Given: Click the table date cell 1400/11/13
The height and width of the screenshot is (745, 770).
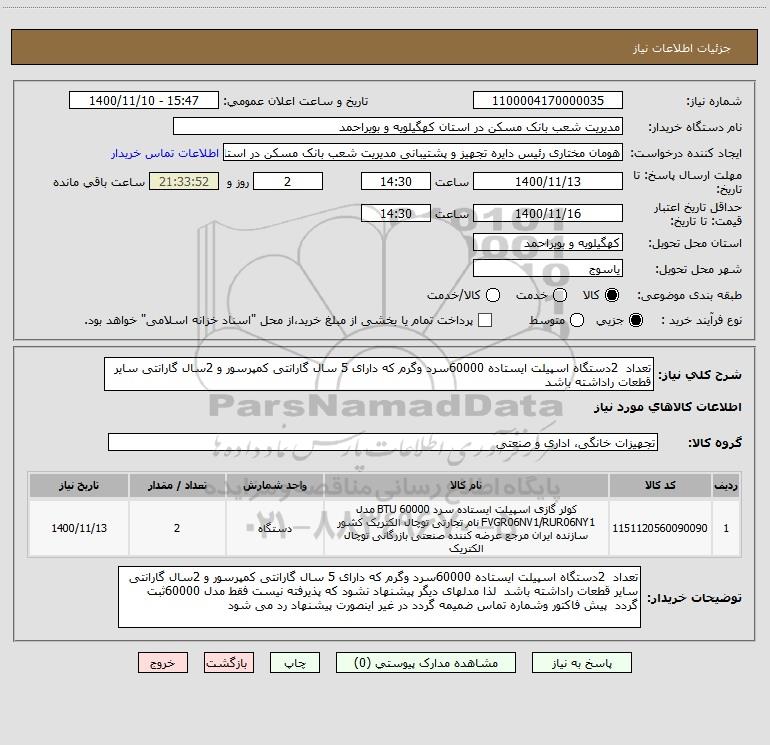Looking at the screenshot, I should click(79, 528).
